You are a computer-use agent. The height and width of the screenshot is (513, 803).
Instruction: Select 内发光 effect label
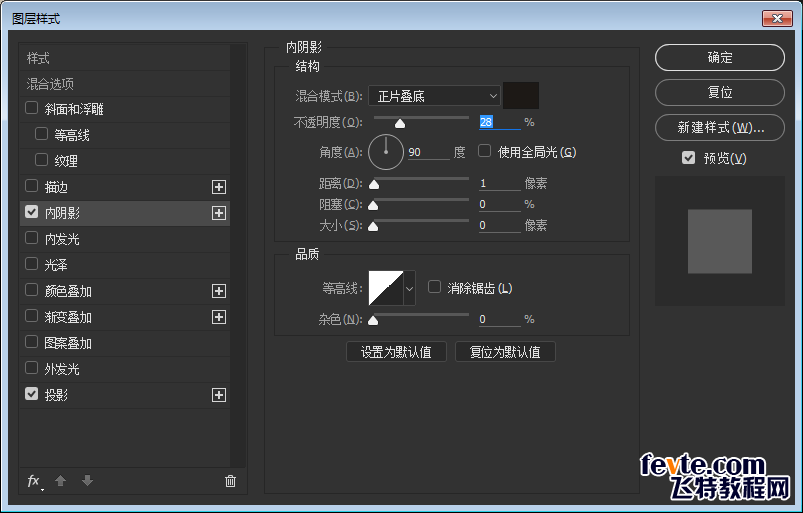point(62,239)
